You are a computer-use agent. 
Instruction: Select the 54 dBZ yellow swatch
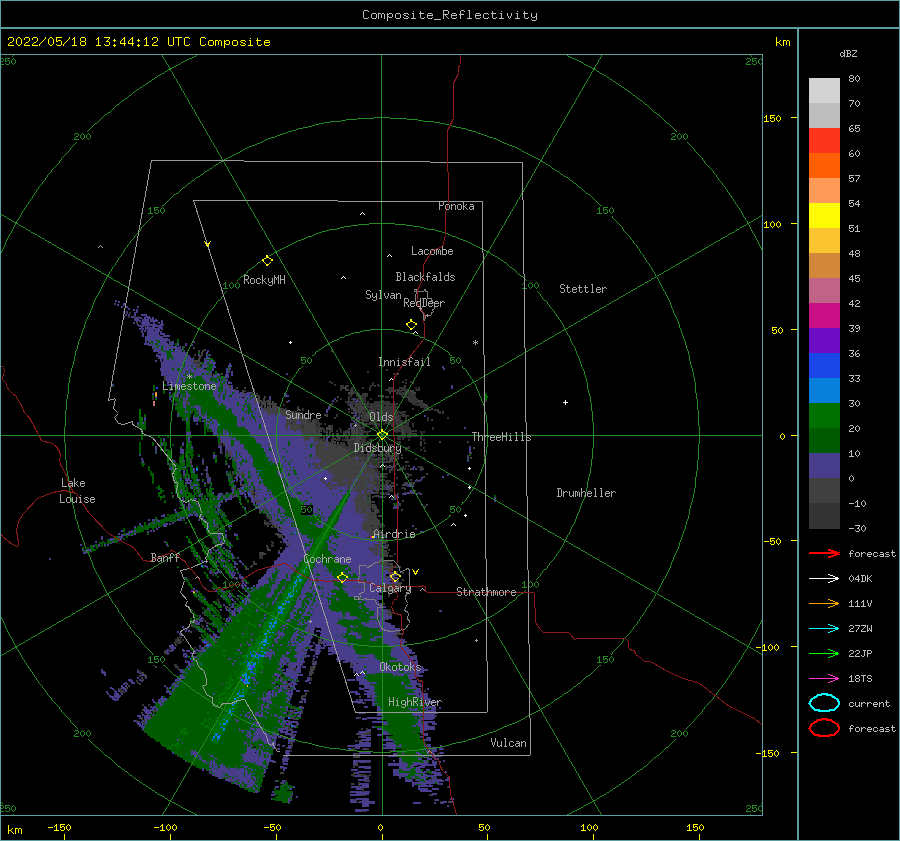click(x=824, y=216)
